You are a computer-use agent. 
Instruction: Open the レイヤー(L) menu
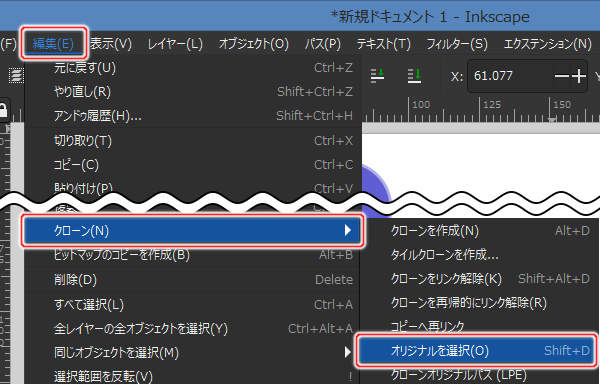point(175,44)
